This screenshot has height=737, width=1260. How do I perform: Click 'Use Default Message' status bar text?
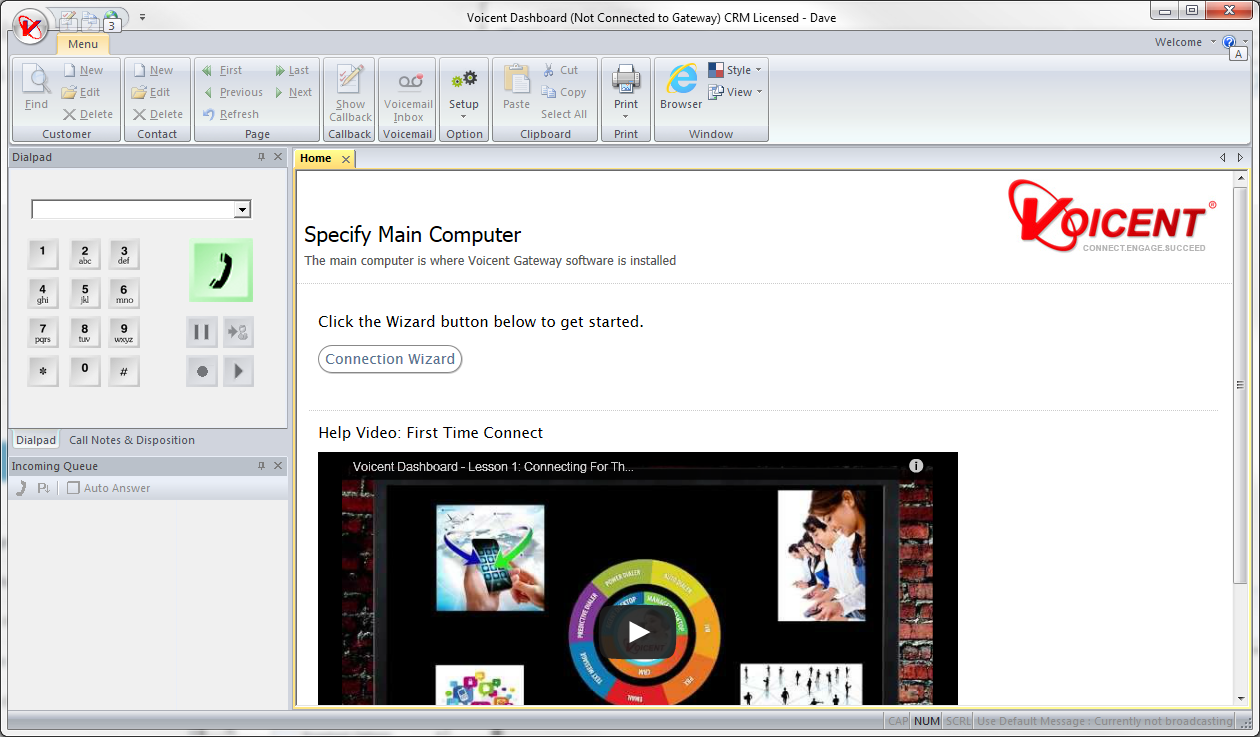[x=1104, y=721]
